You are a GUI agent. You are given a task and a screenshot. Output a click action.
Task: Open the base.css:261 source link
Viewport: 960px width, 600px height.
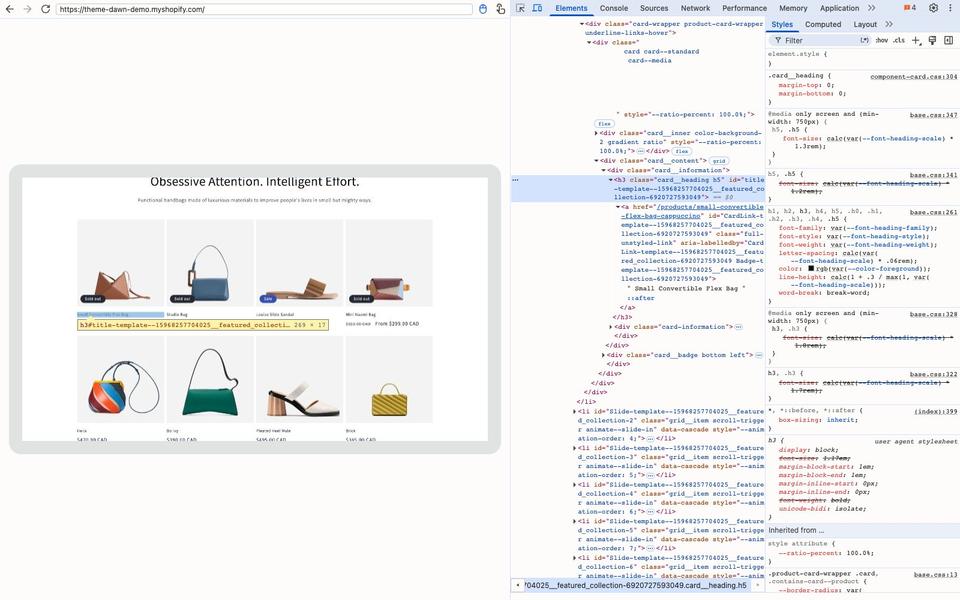pos(934,212)
